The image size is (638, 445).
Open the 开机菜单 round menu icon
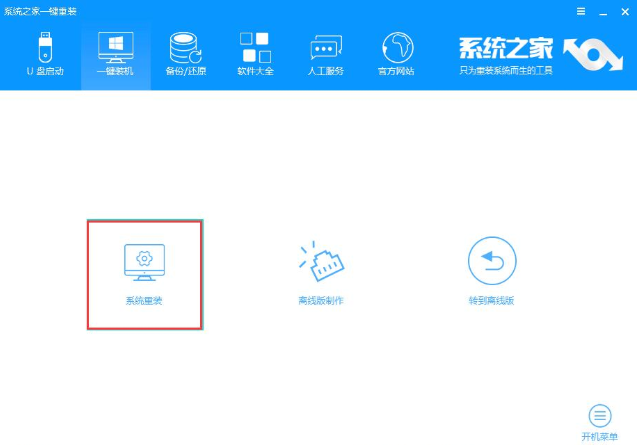point(600,416)
